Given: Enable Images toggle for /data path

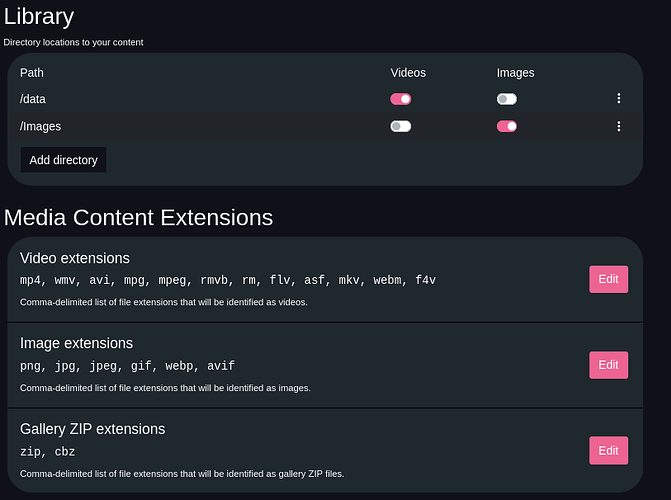Looking at the screenshot, I should [x=507, y=99].
